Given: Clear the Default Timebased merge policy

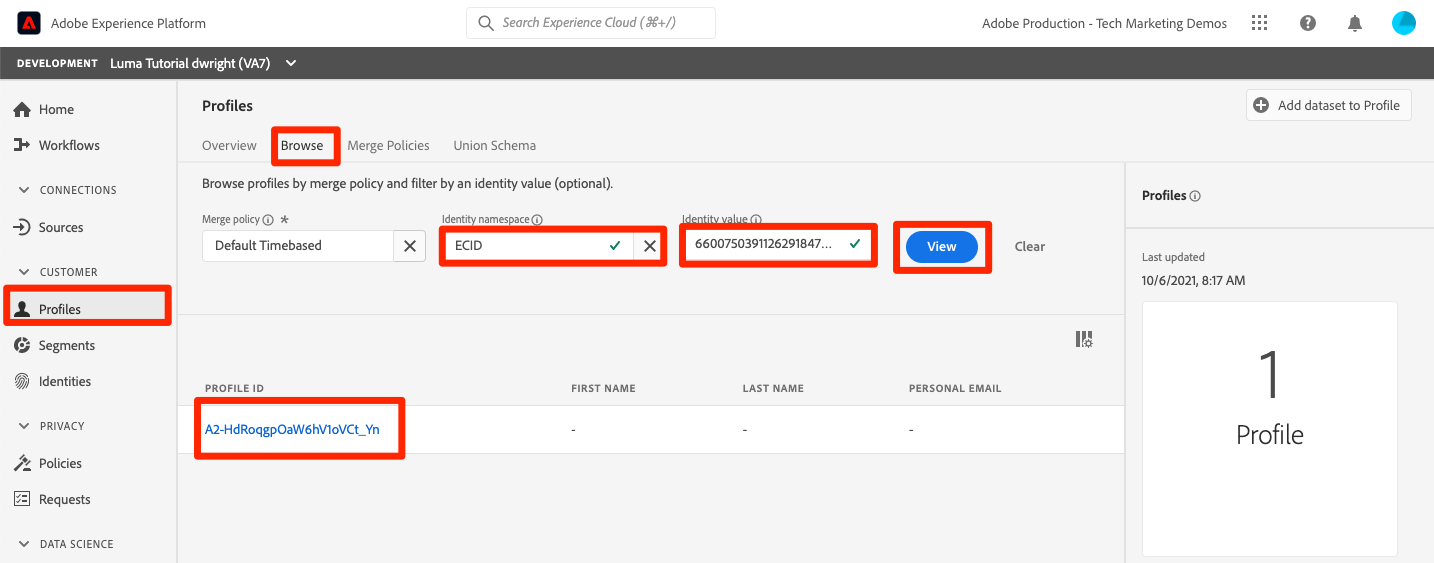Looking at the screenshot, I should [x=410, y=246].
